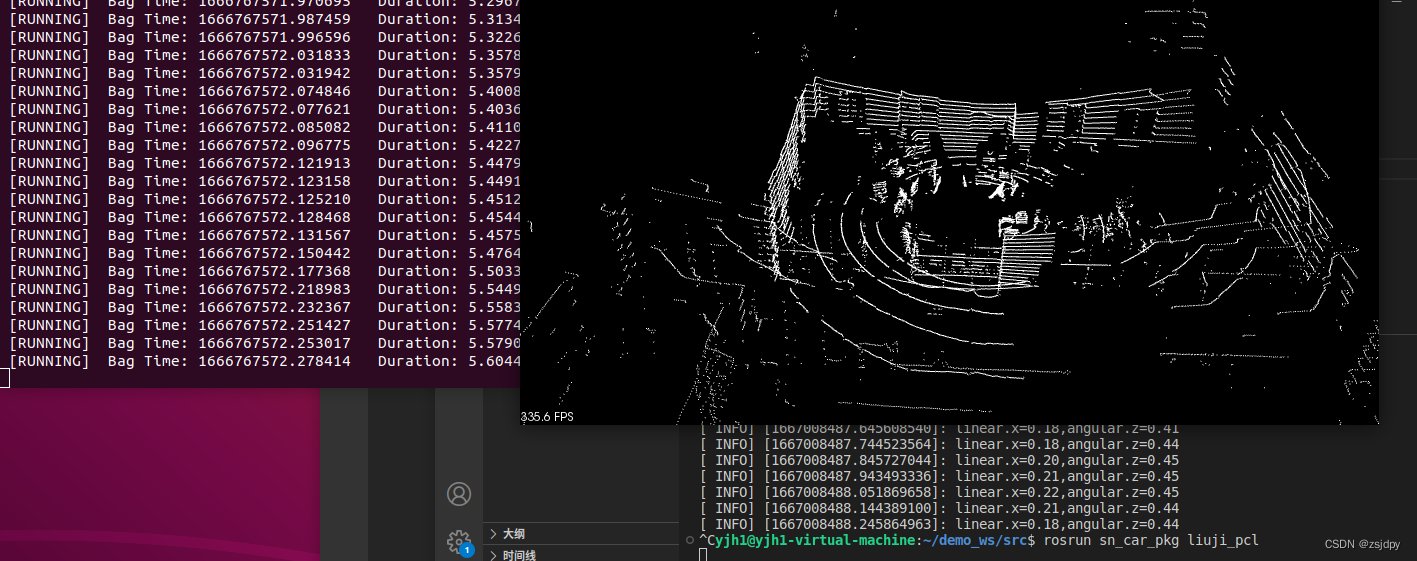Click the 335.6 FPS readout in the viewer

point(547,416)
